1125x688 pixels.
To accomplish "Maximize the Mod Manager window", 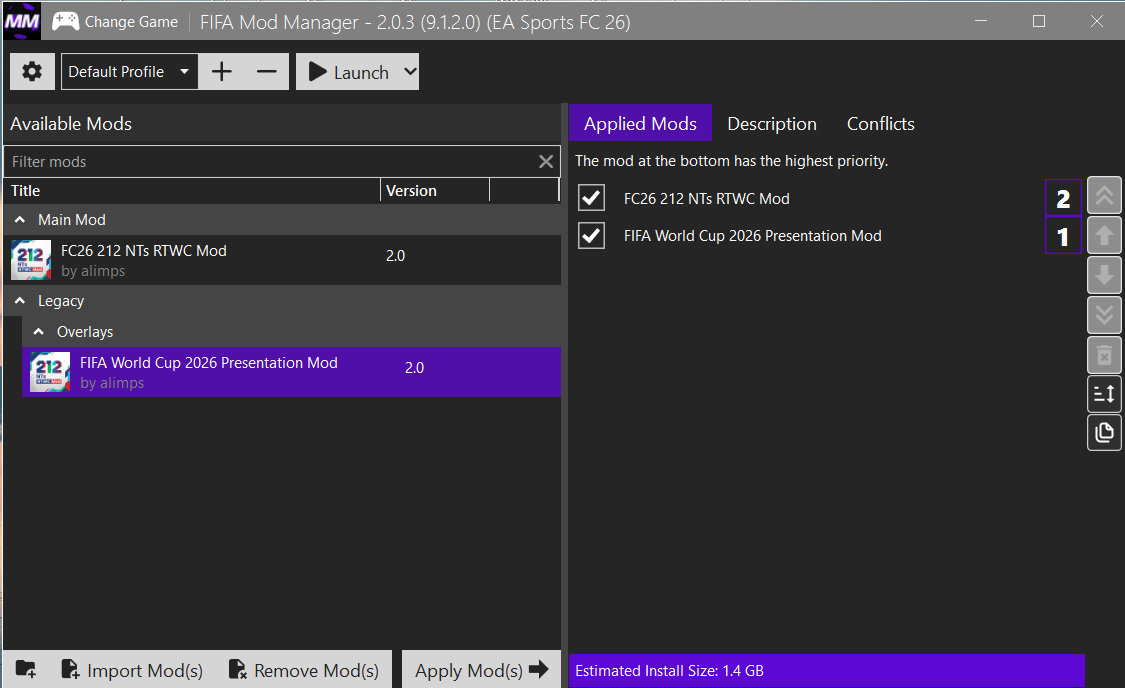I will [1038, 22].
